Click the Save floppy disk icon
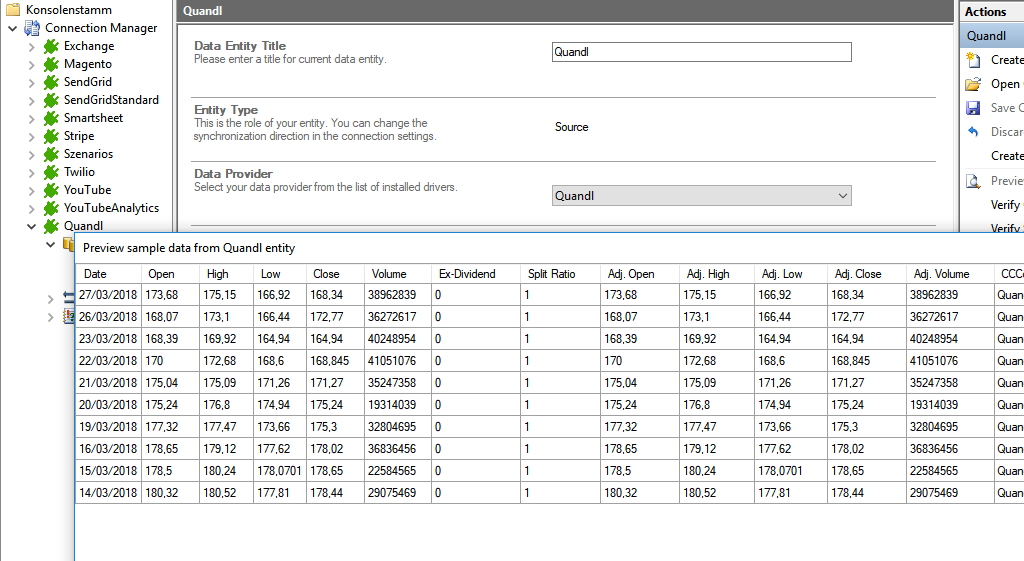 pyautogui.click(x=973, y=108)
